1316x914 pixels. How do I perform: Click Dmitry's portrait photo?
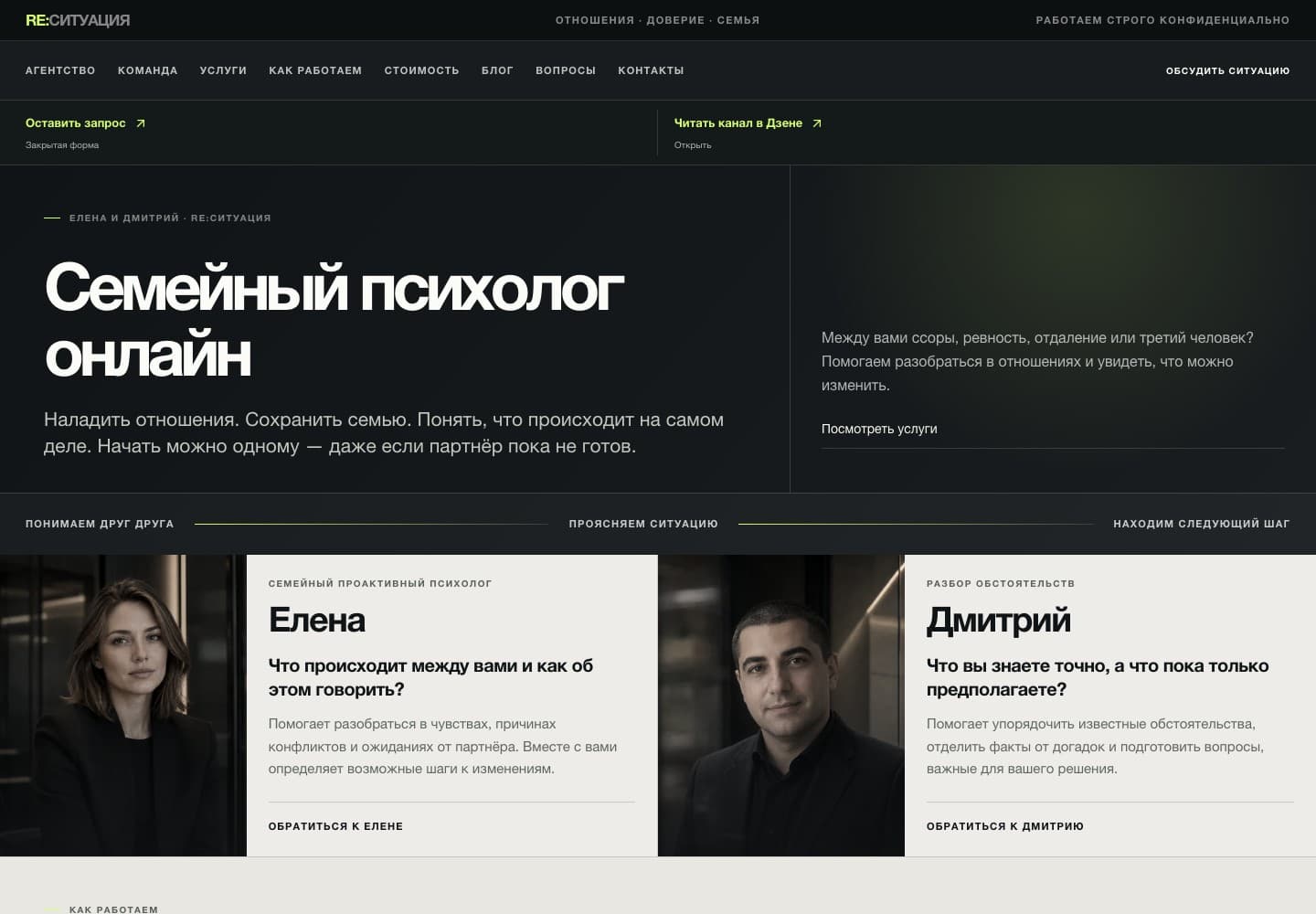[x=781, y=706]
